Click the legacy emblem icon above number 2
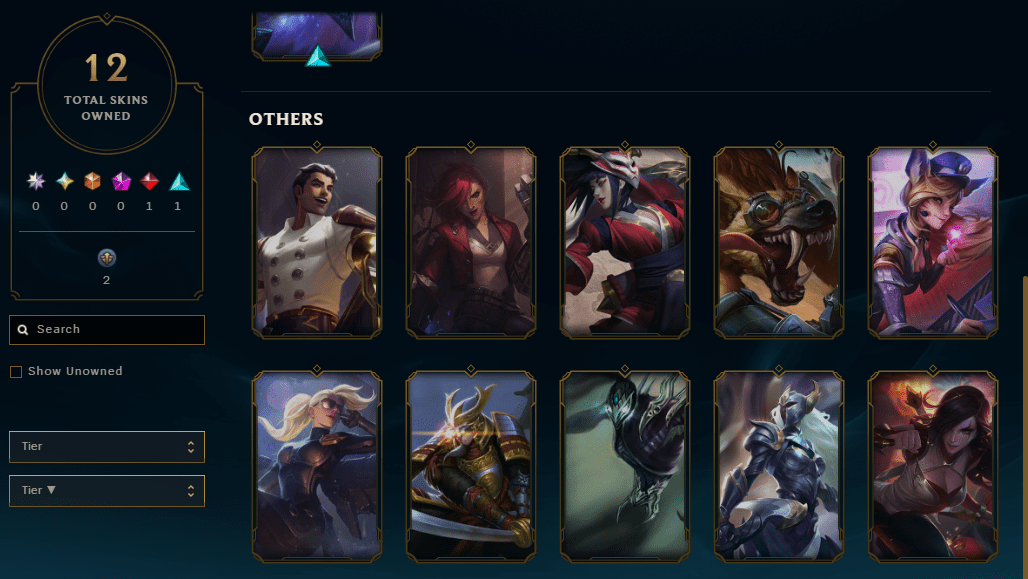 tap(107, 258)
